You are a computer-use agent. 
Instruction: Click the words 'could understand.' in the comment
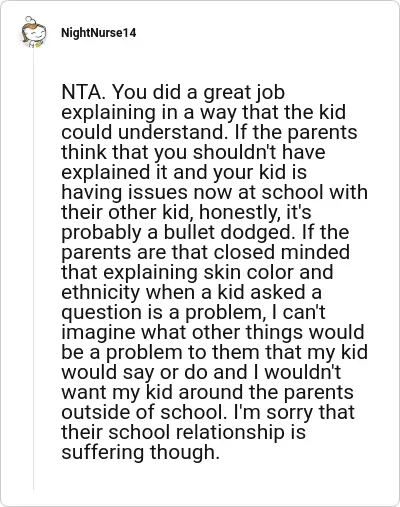pos(145,132)
